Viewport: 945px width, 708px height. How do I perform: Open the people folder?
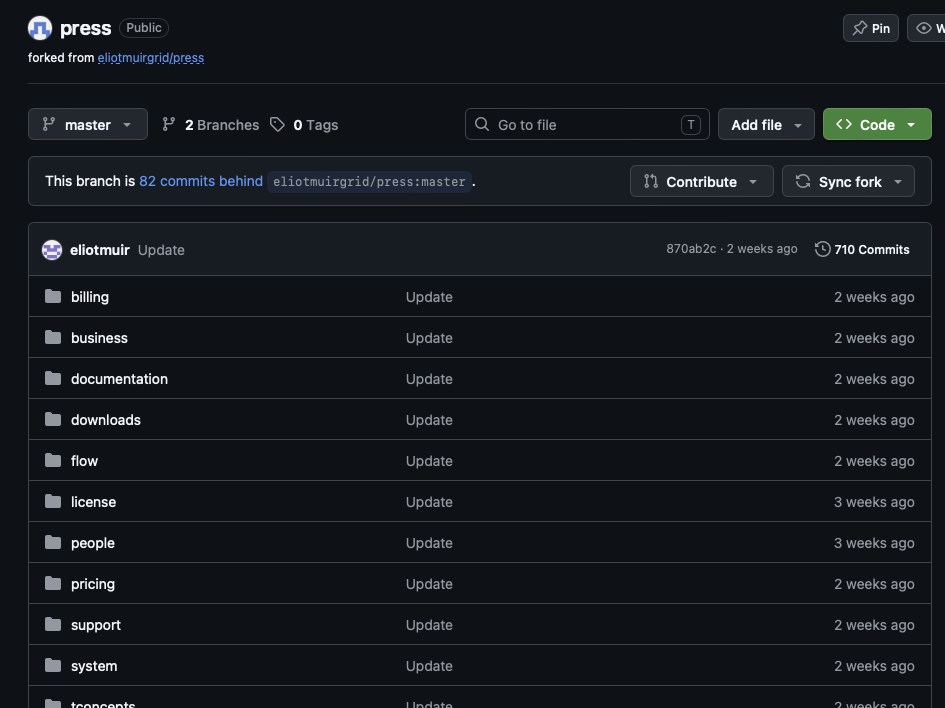point(93,543)
